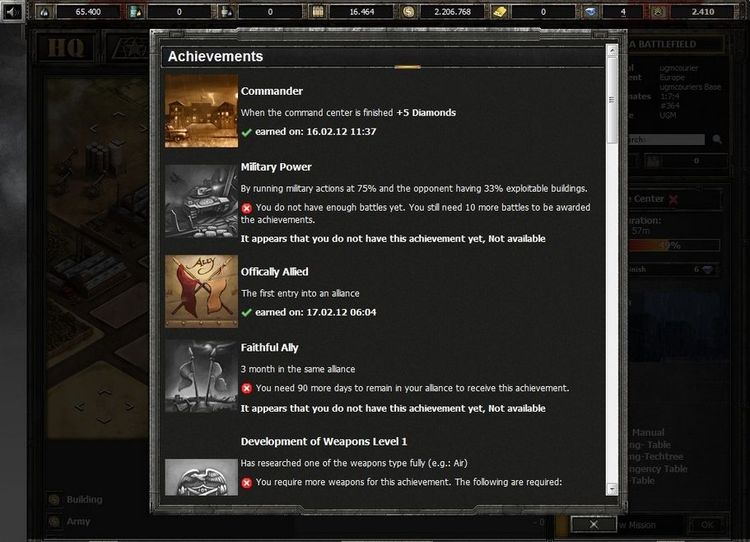Click the OK button in background window
Screen dimensions: 750x542
707,525
